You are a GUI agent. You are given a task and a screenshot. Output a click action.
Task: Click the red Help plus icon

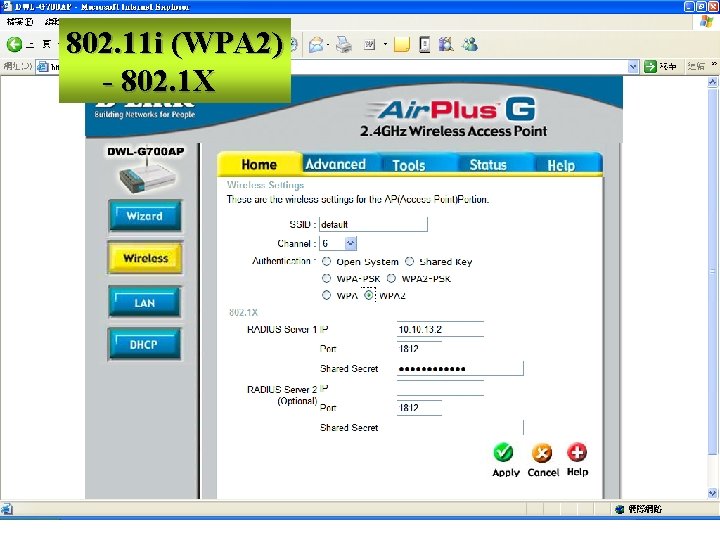(x=577, y=452)
